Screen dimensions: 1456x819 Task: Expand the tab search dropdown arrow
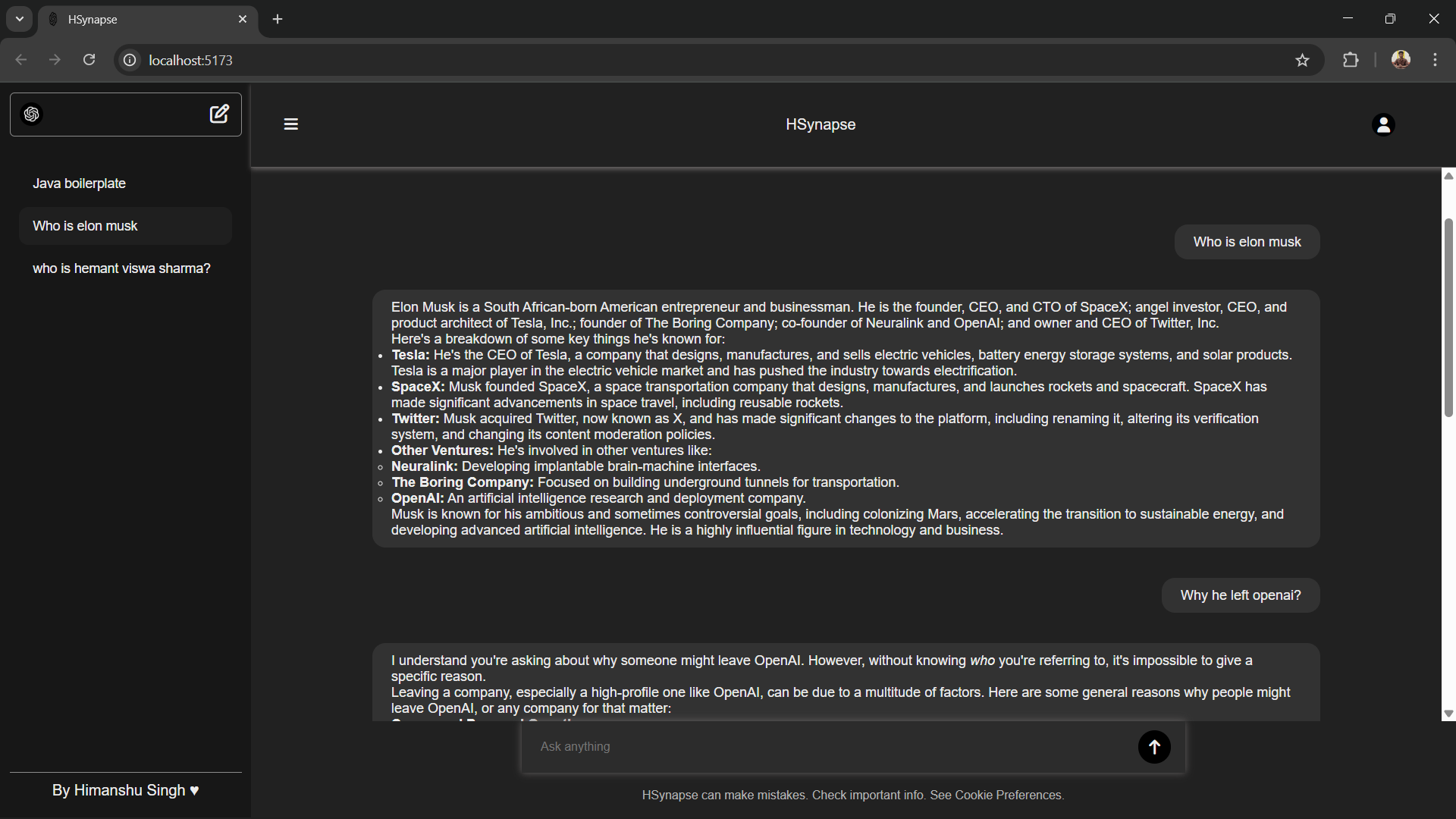click(20, 20)
